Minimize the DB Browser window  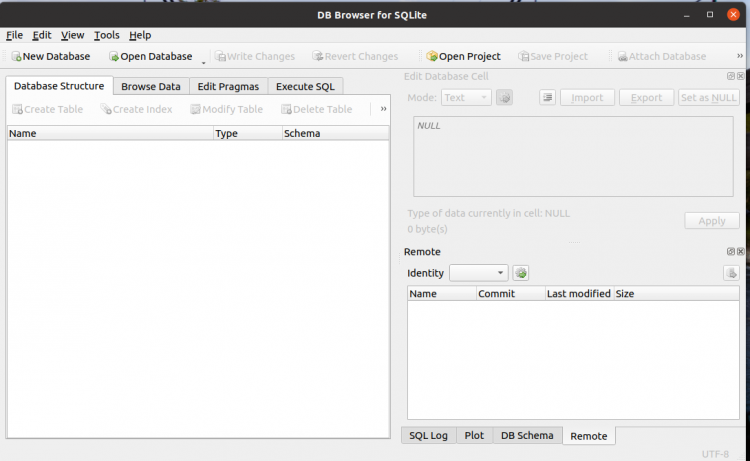687,15
